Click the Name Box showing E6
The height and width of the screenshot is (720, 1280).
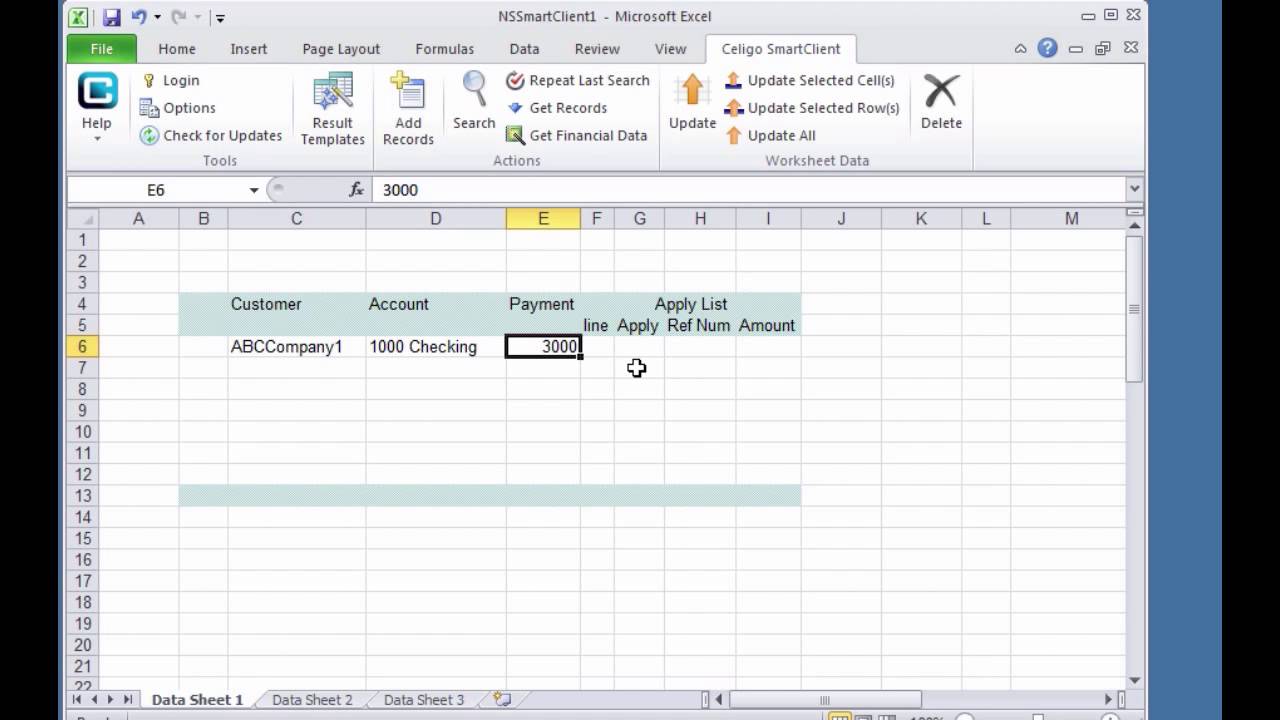point(156,190)
